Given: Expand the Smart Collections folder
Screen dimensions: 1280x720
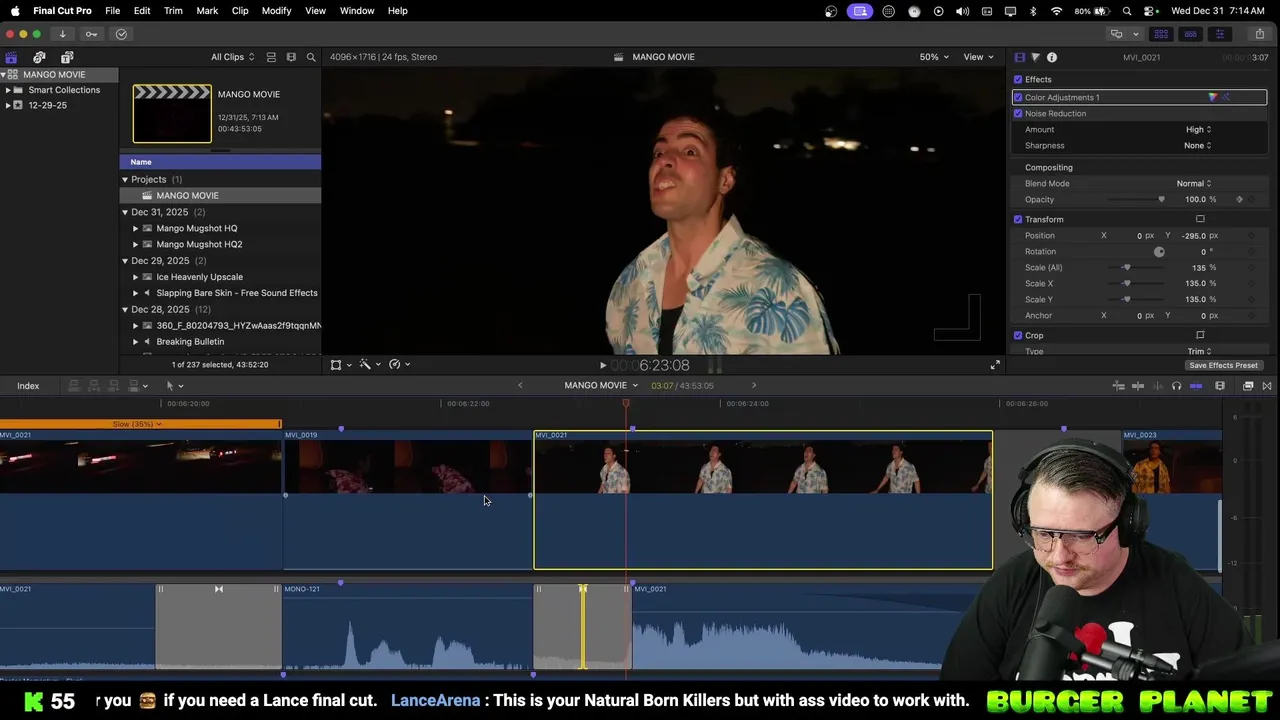Looking at the screenshot, I should (8, 90).
